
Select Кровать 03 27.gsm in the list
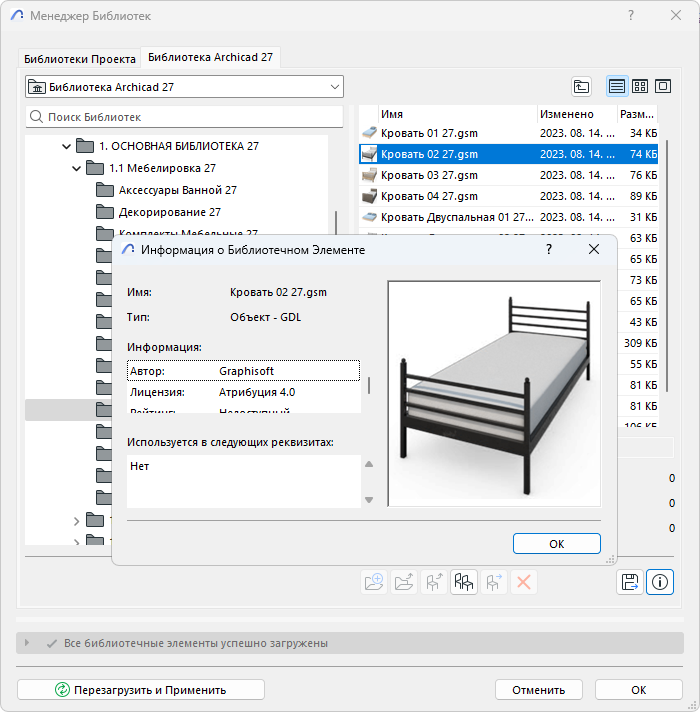pos(508,175)
